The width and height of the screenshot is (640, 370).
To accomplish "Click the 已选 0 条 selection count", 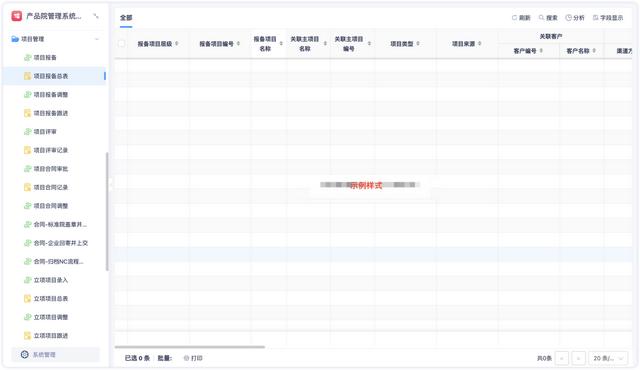I will point(137,358).
